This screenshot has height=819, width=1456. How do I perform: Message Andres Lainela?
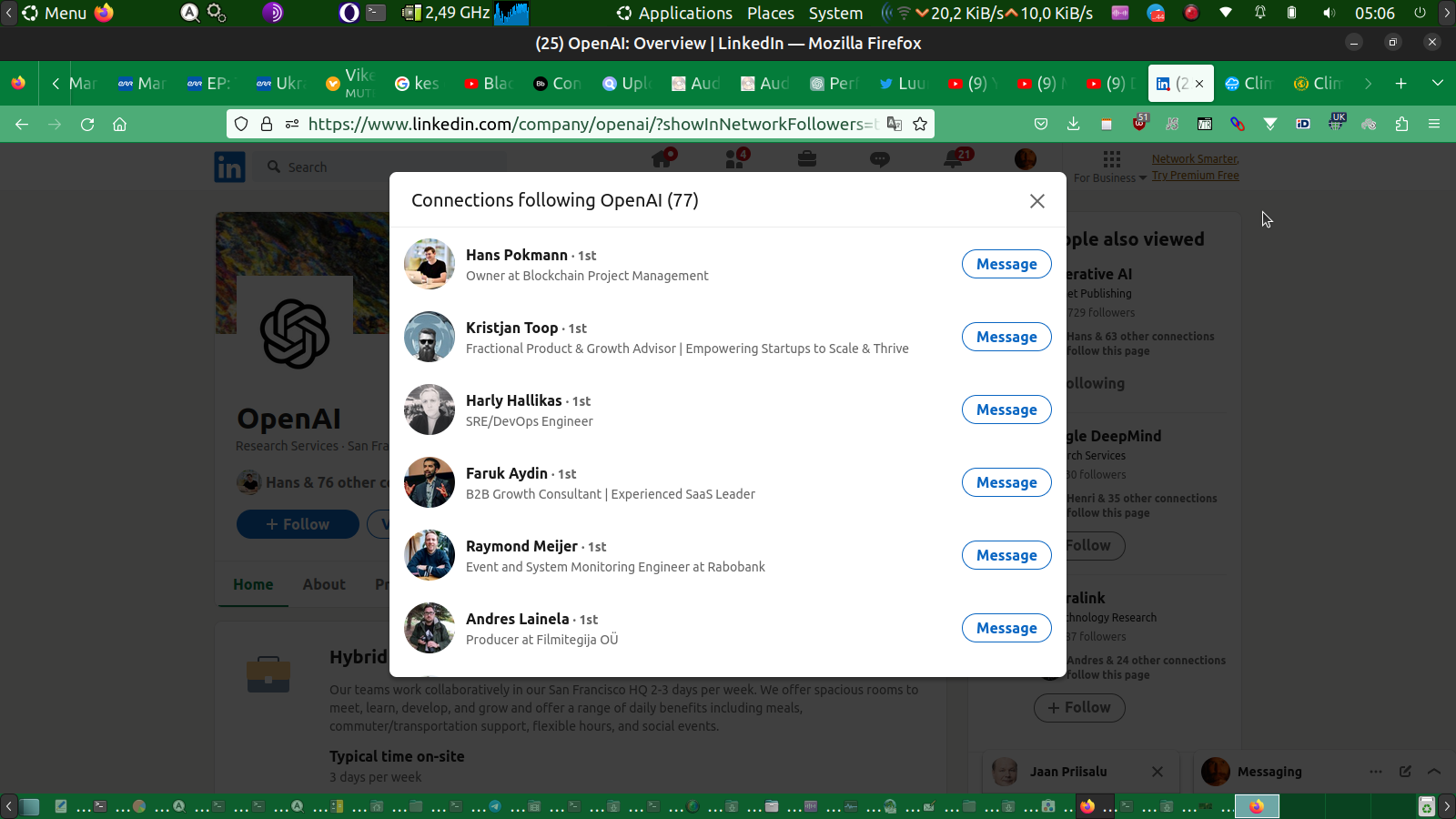pos(1006,628)
